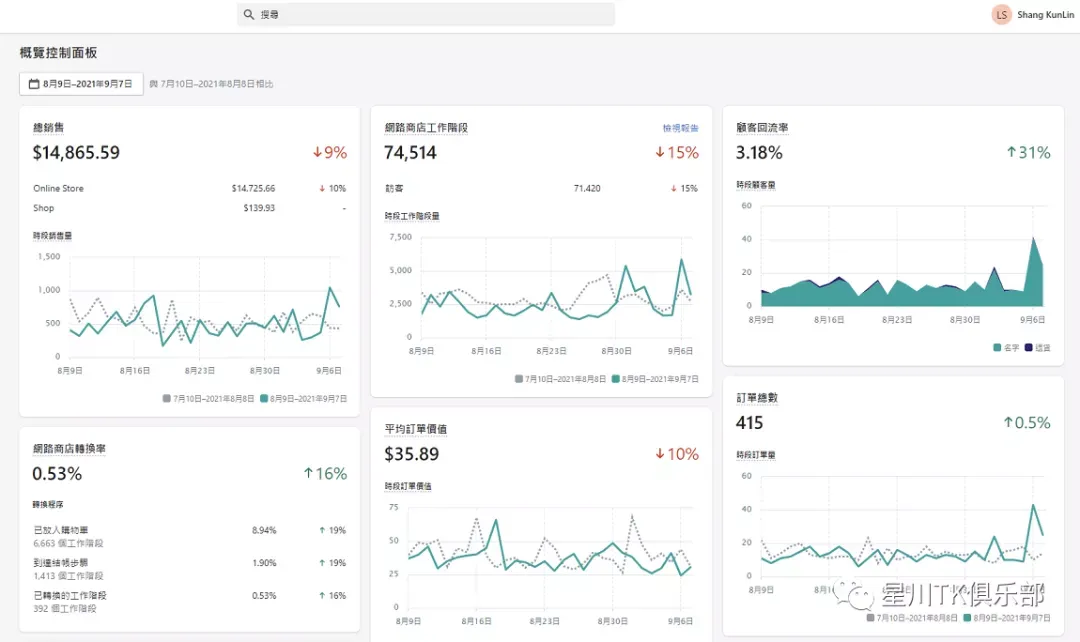Open the 網路商店工作階段 report title
This screenshot has width=1080, height=642.
tap(426, 127)
